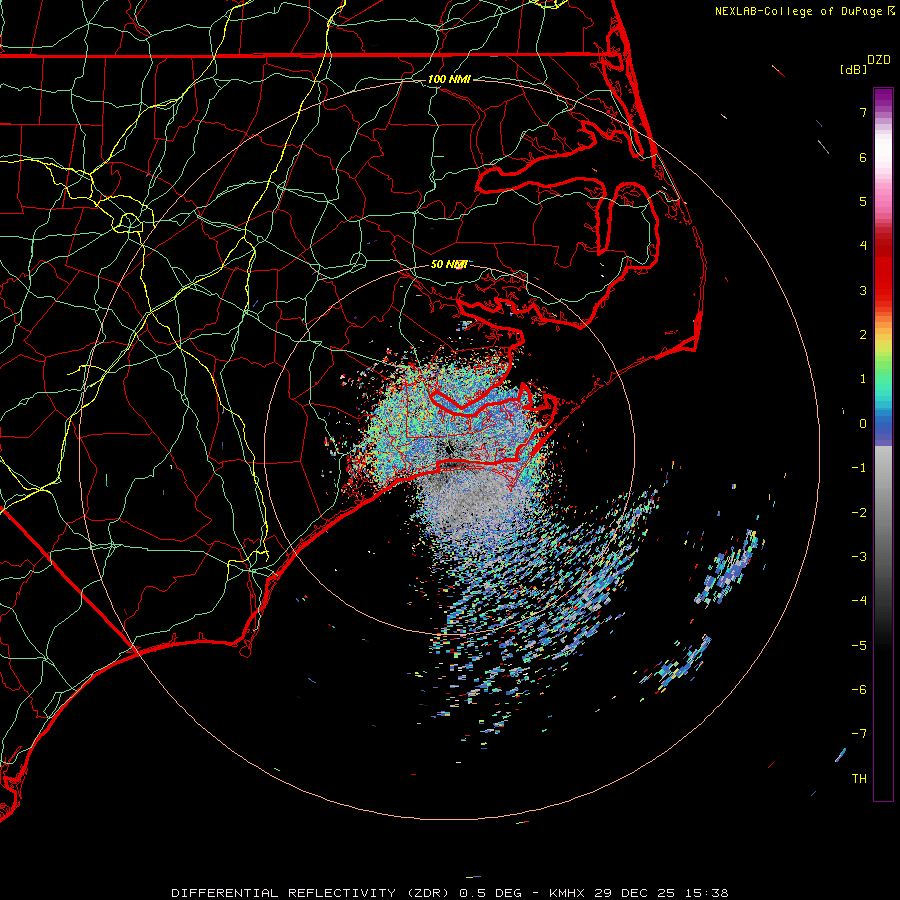Click the 4 value on color scale

coord(863,246)
